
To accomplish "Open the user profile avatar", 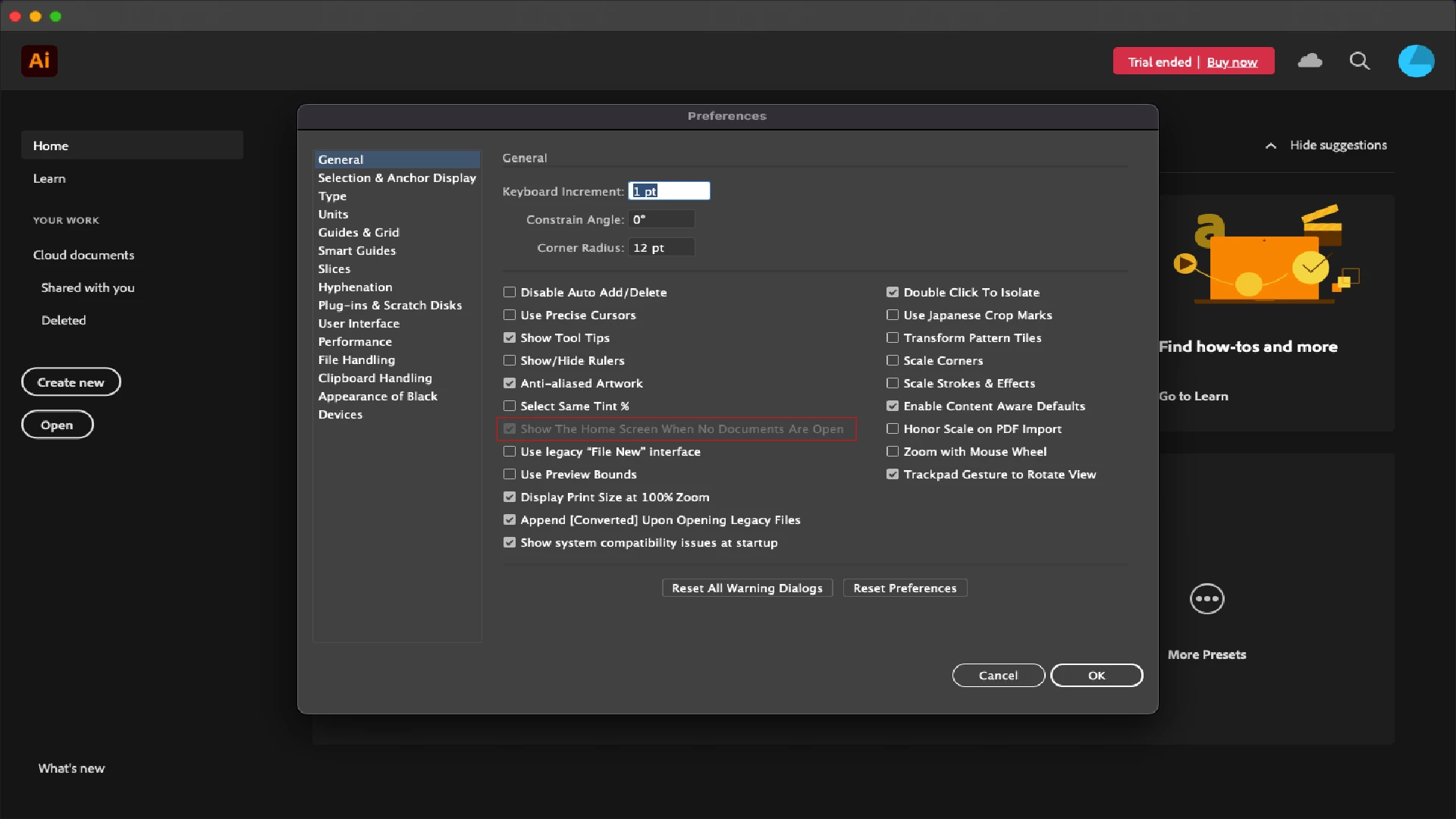I will tap(1416, 61).
